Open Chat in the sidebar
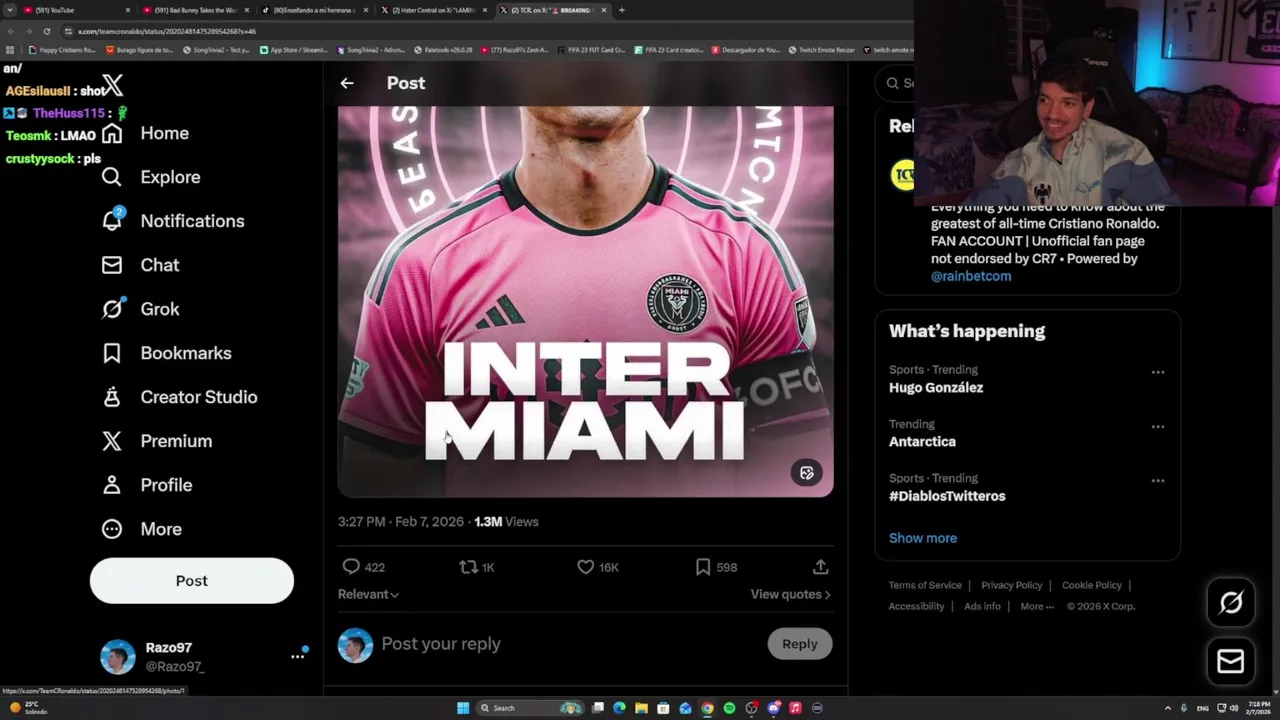 (x=140, y=265)
